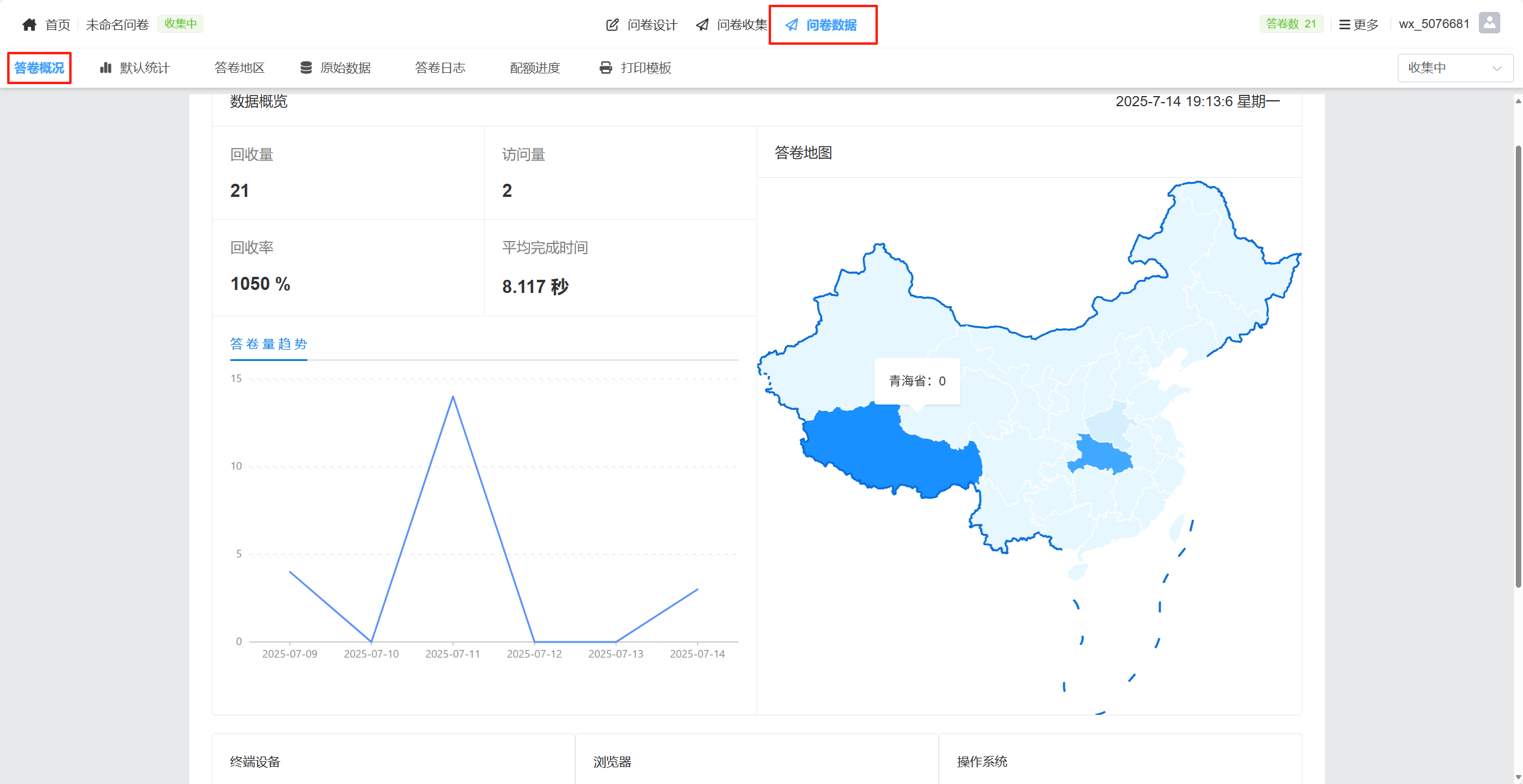Select the 配额进度 tab
Screen dimensions: 1523x784
535,67
